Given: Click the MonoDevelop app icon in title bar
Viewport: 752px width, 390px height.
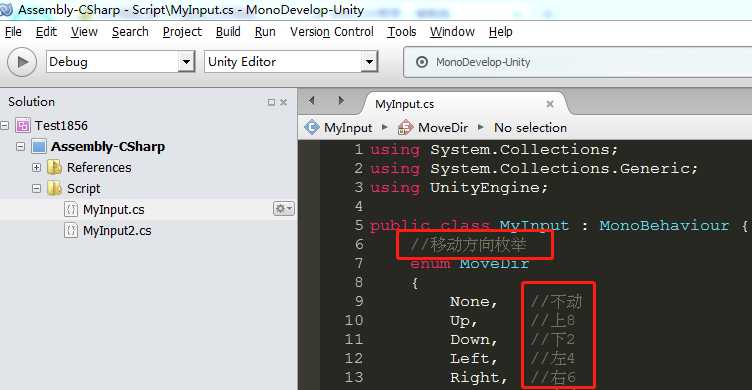Looking at the screenshot, I should tap(7, 9).
